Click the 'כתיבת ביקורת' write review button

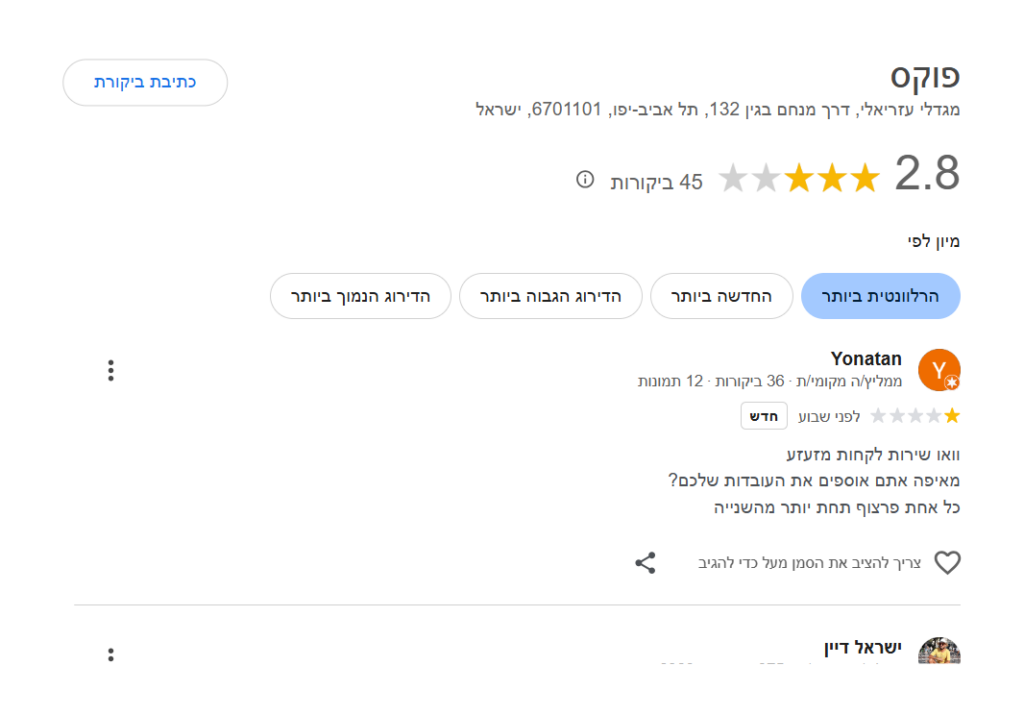pos(145,82)
